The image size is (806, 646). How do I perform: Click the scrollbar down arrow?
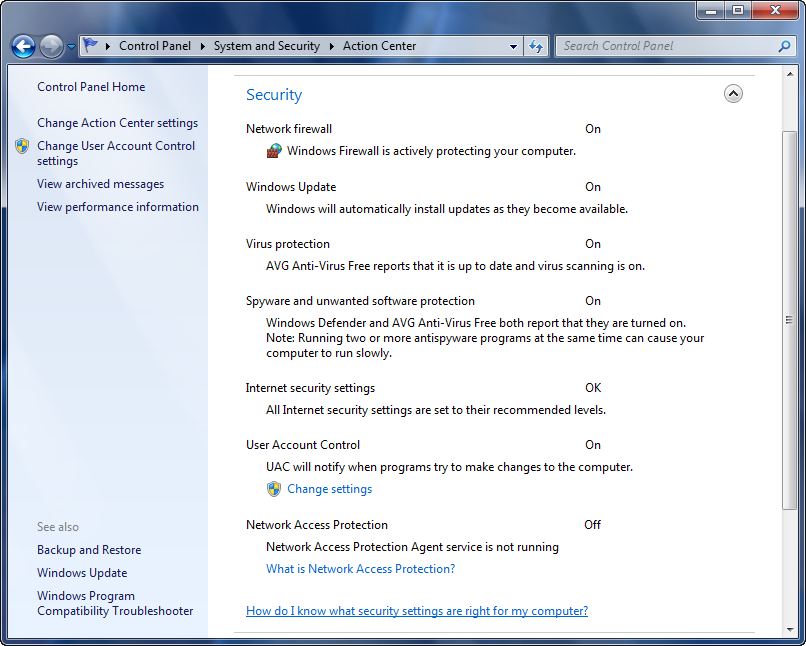tap(790, 630)
